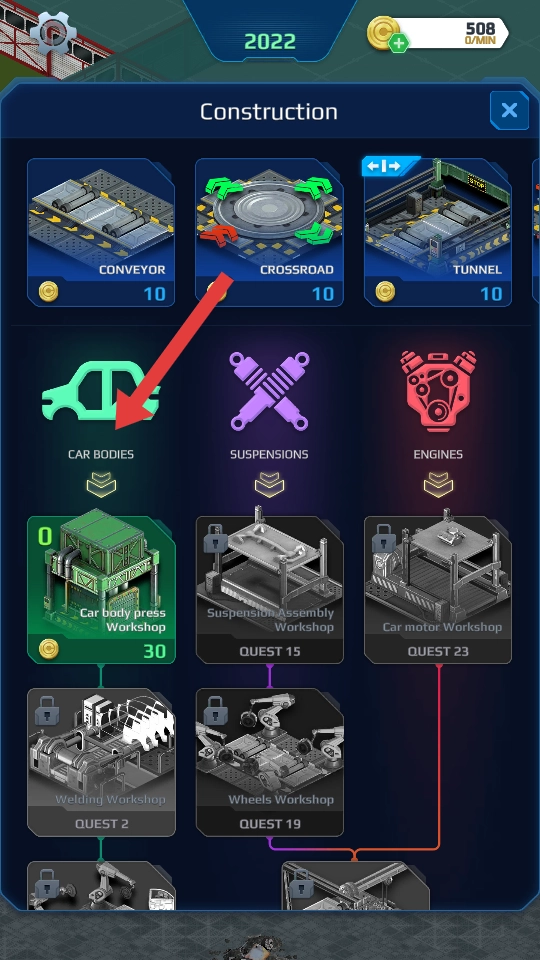The image size is (540, 960).
Task: Expand the chevron under Suspensions
Action: coord(269,484)
